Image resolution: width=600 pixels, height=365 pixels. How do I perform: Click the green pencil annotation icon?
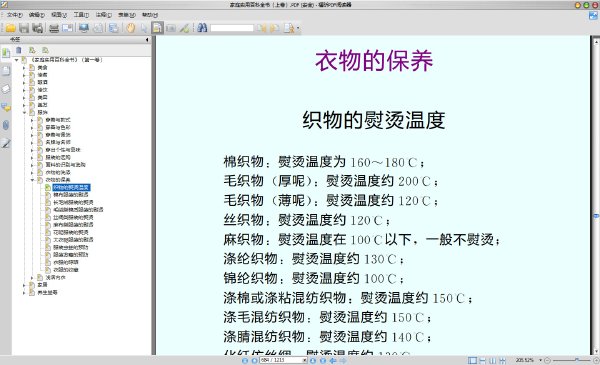(x=184, y=28)
